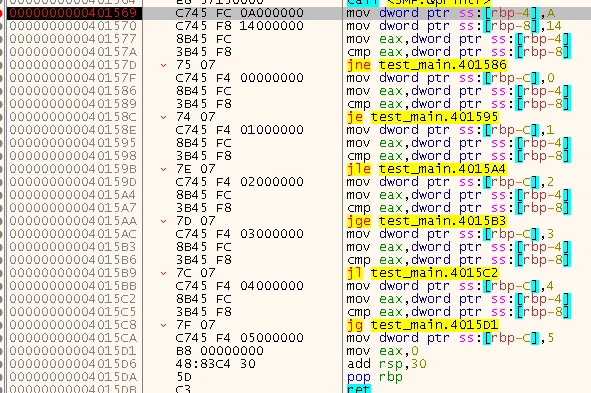591x393 pixels.
Task: Click bytes C745 F4 04000000
Action: click(239, 286)
